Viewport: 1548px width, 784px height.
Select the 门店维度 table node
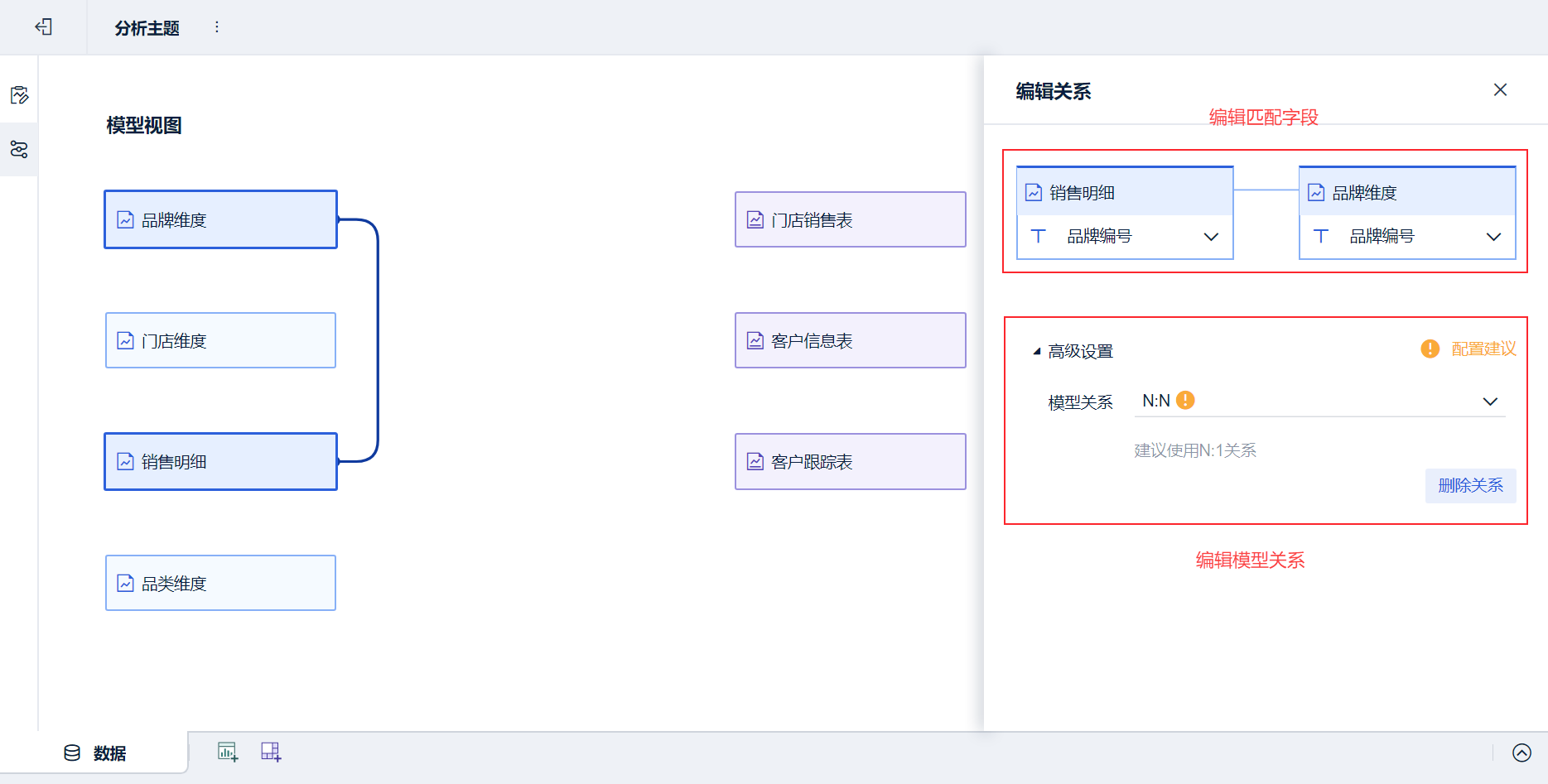220,340
